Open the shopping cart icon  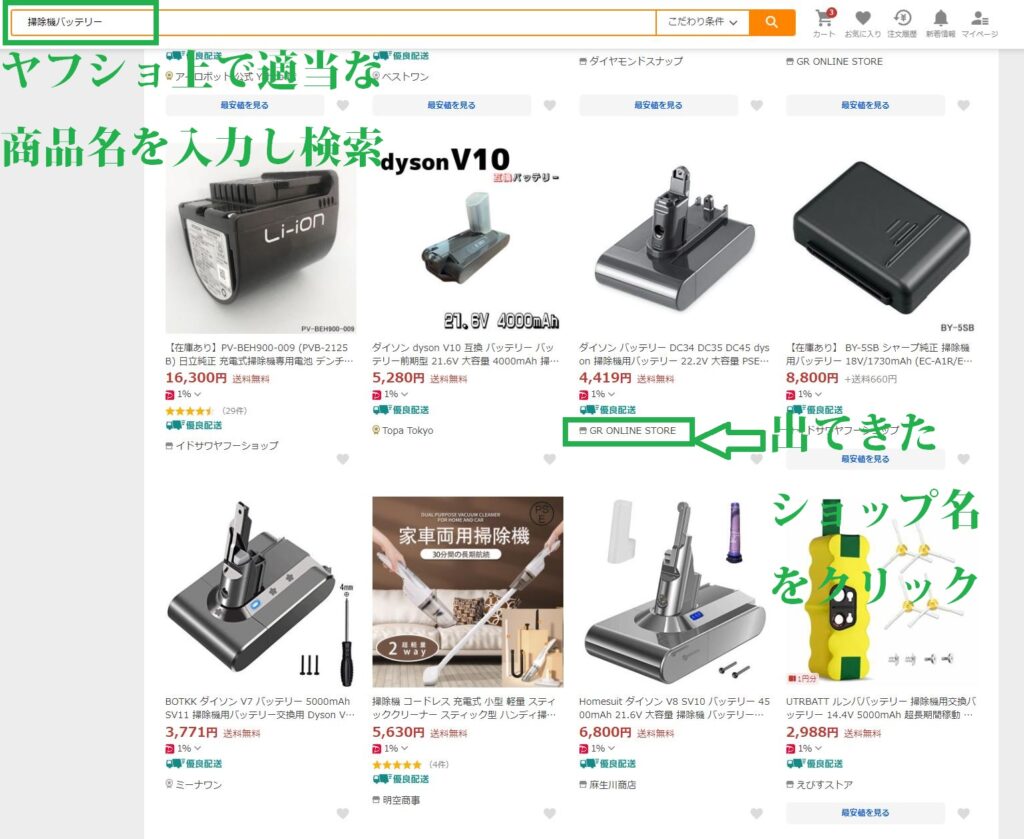point(824,23)
